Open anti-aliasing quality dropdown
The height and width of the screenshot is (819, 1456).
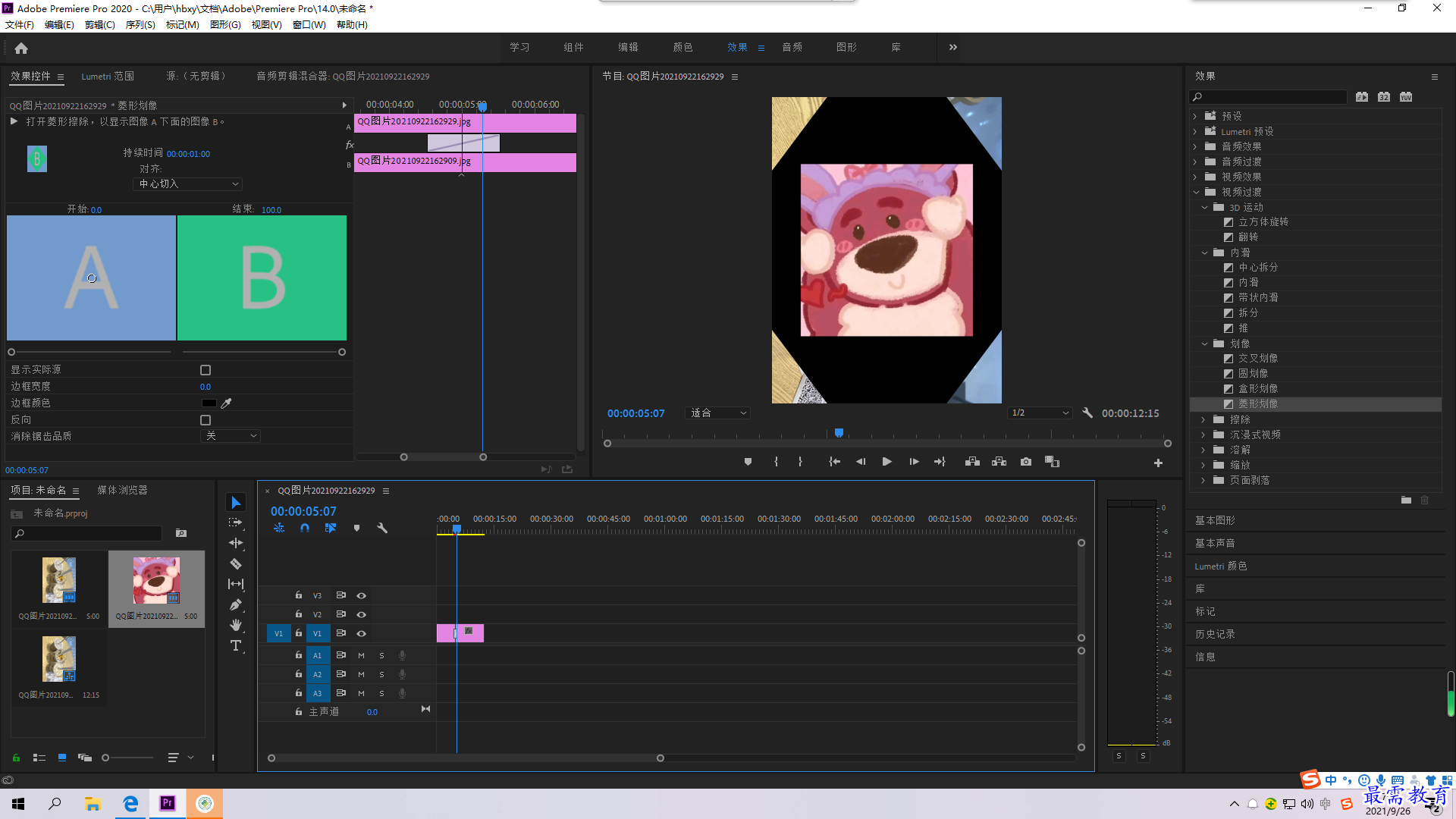[231, 436]
